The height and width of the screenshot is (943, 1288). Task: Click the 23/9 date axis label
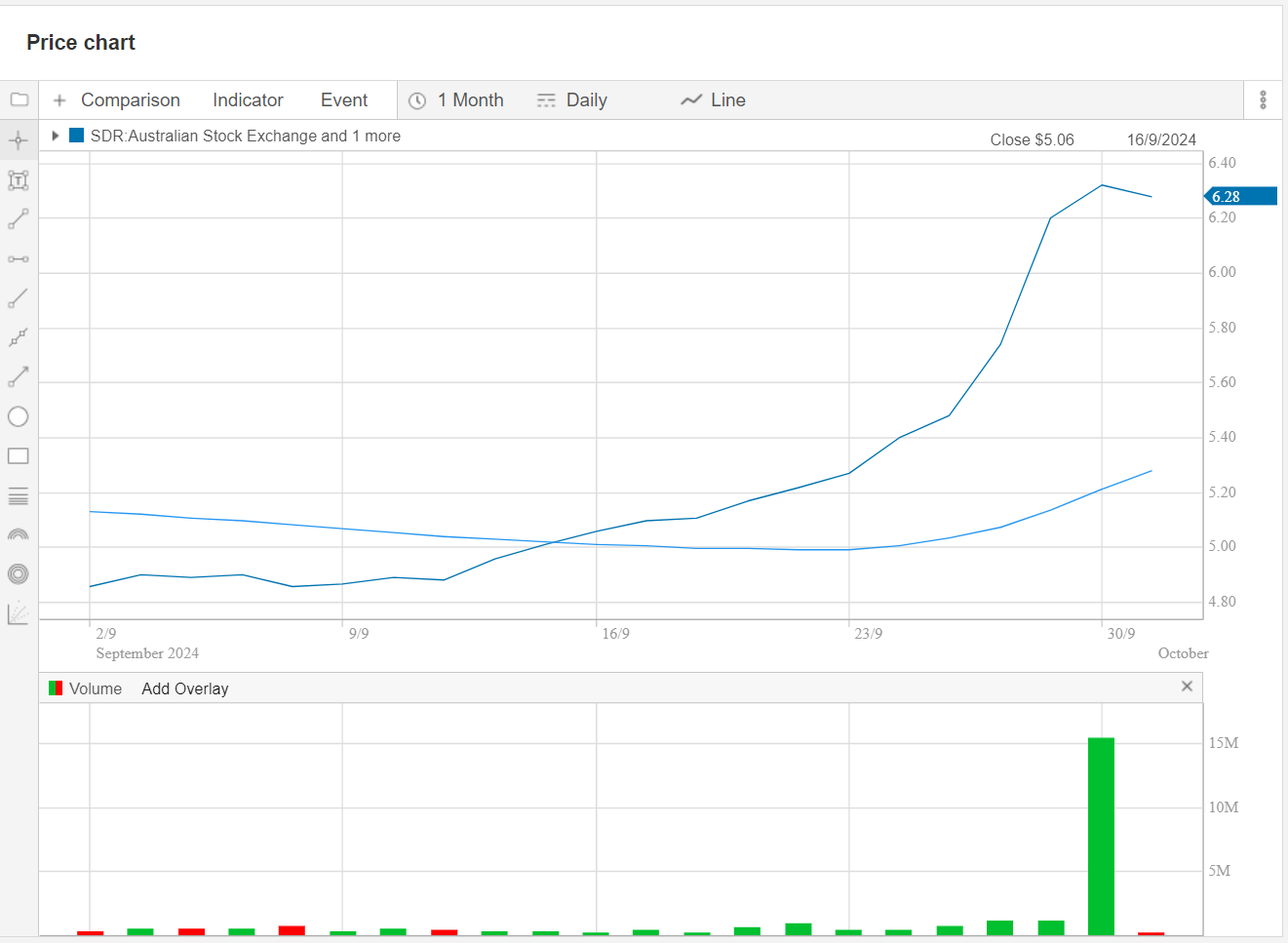(868, 634)
